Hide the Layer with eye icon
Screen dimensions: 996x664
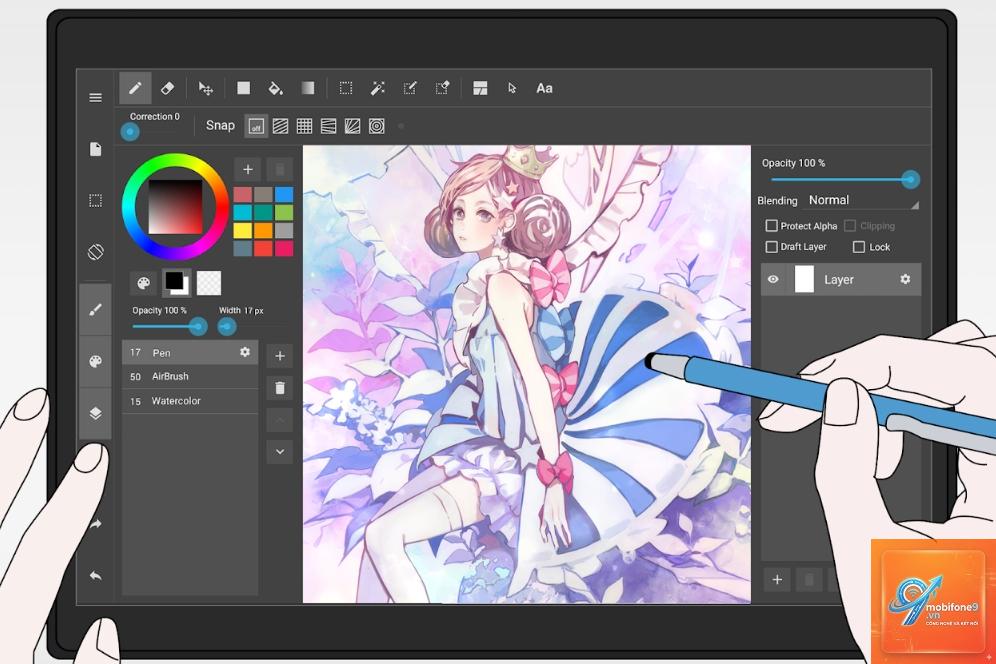pos(773,280)
